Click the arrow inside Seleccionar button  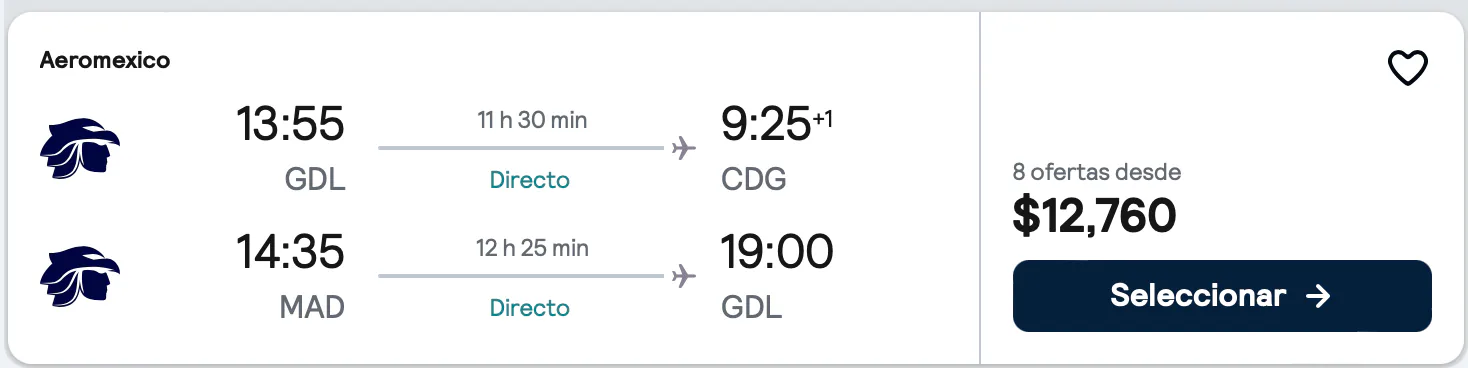point(1318,296)
